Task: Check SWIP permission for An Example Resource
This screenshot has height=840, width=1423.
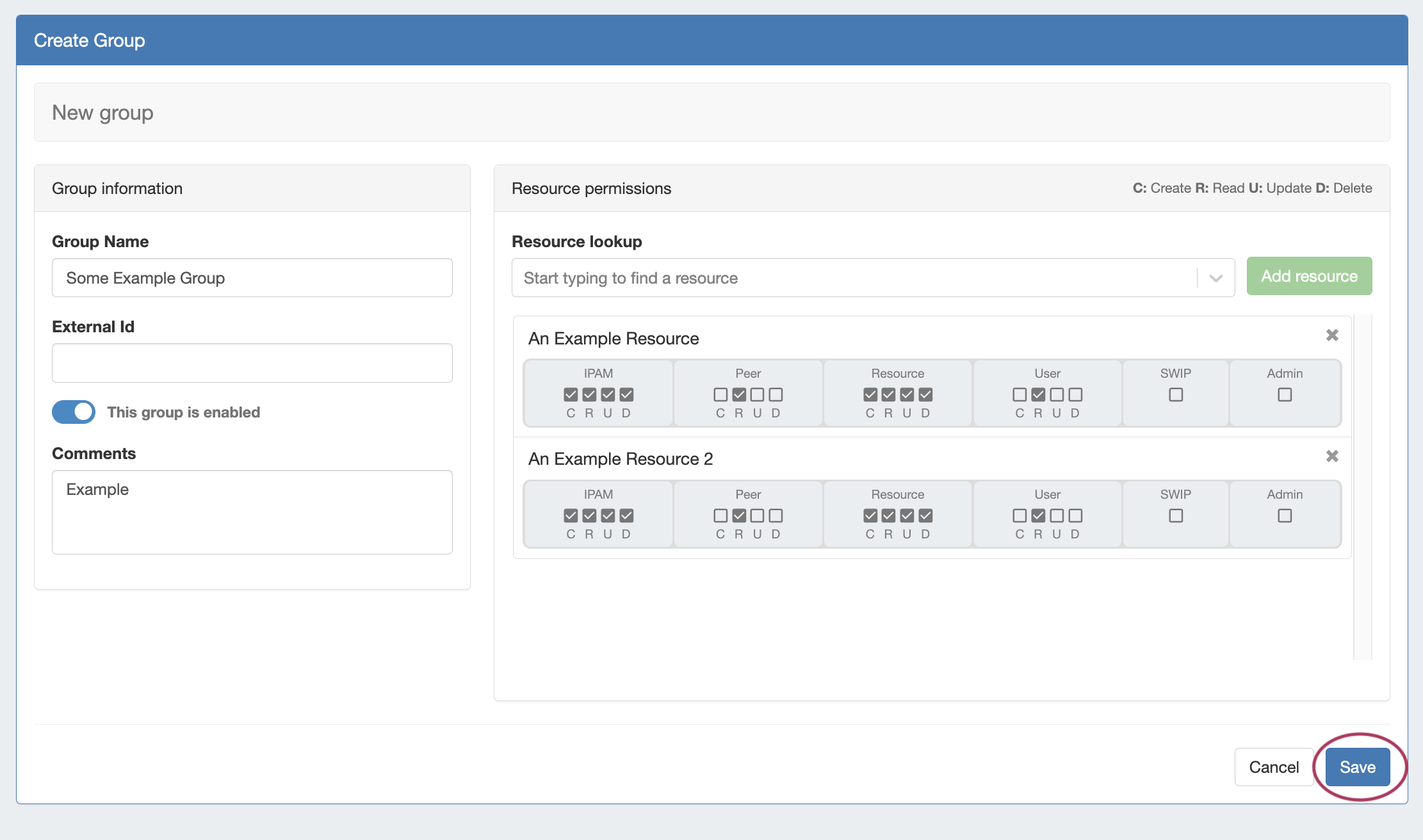Action: pyautogui.click(x=1176, y=395)
